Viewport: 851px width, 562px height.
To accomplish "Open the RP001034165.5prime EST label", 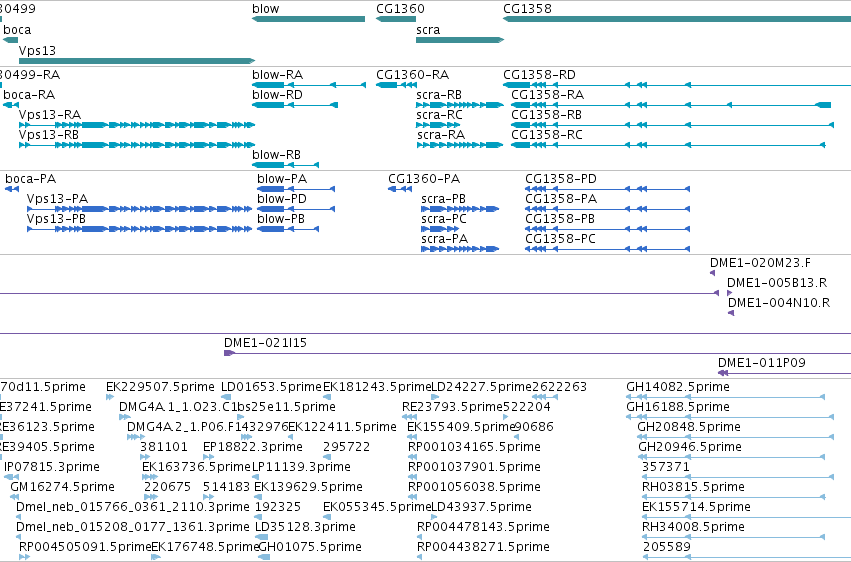I will pyautogui.click(x=474, y=448).
